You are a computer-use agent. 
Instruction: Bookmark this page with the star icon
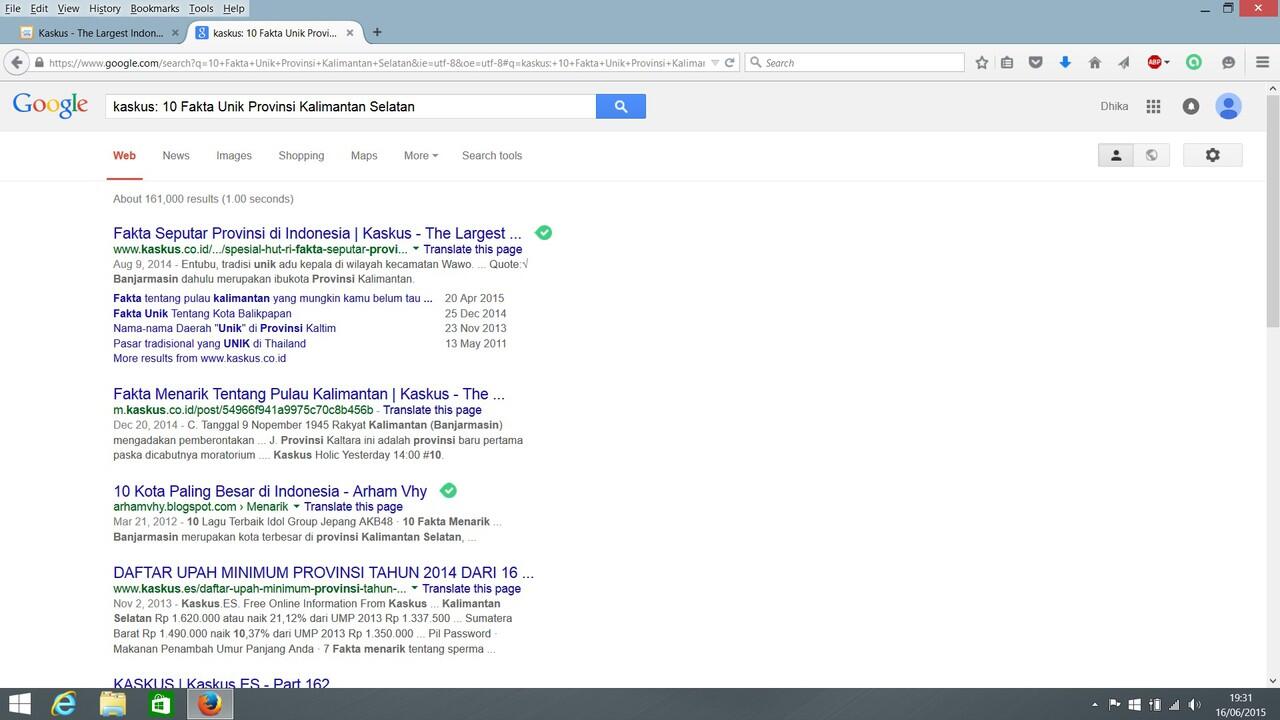[982, 62]
